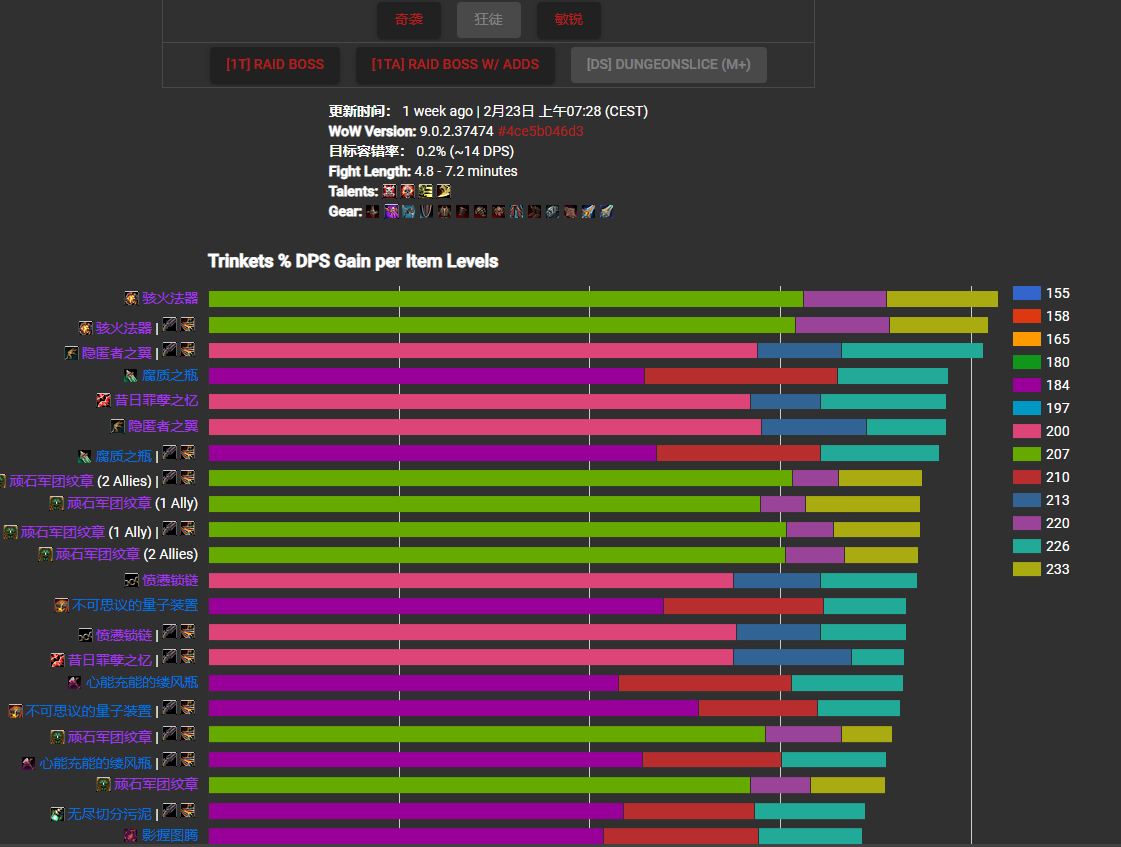Choose the [1T] RAID BOSS fight style
Viewport: 1121px width, 847px height.
pyautogui.click(x=275, y=65)
